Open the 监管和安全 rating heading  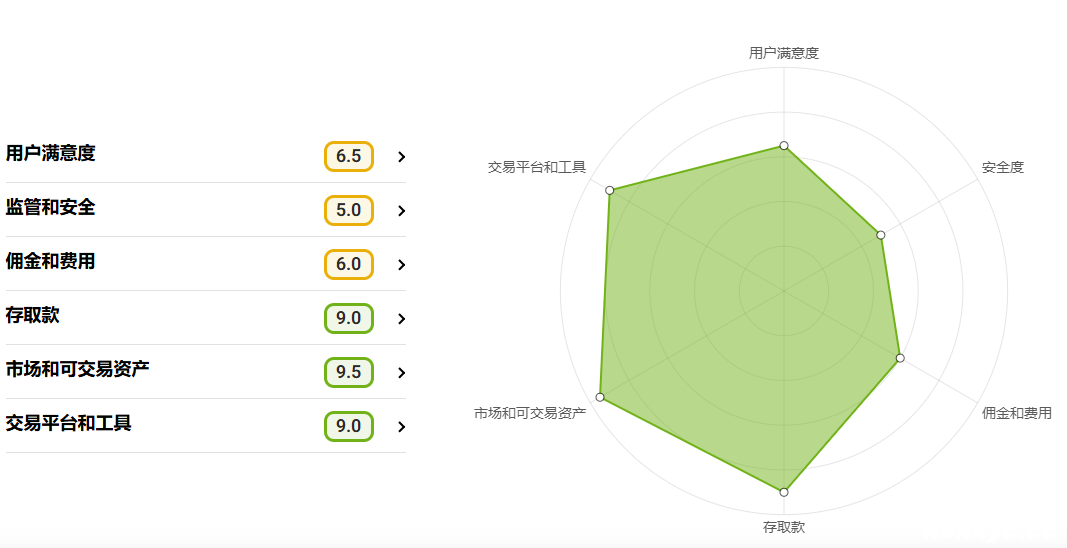pos(50,207)
